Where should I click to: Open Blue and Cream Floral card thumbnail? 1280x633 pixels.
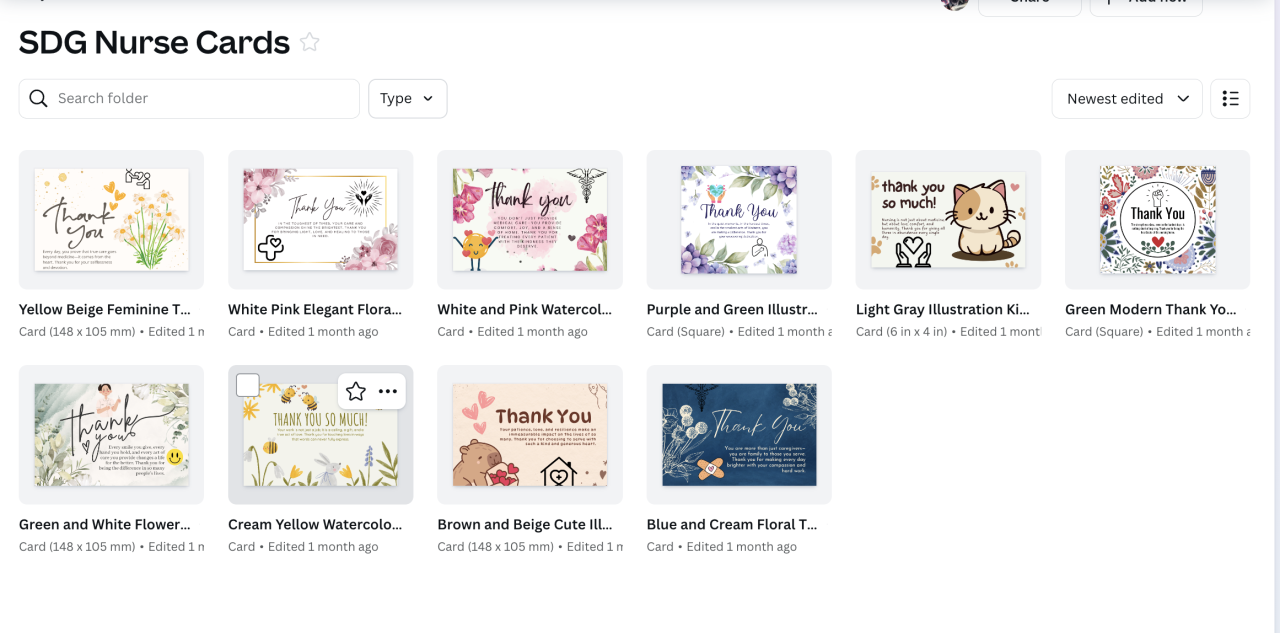pos(739,435)
